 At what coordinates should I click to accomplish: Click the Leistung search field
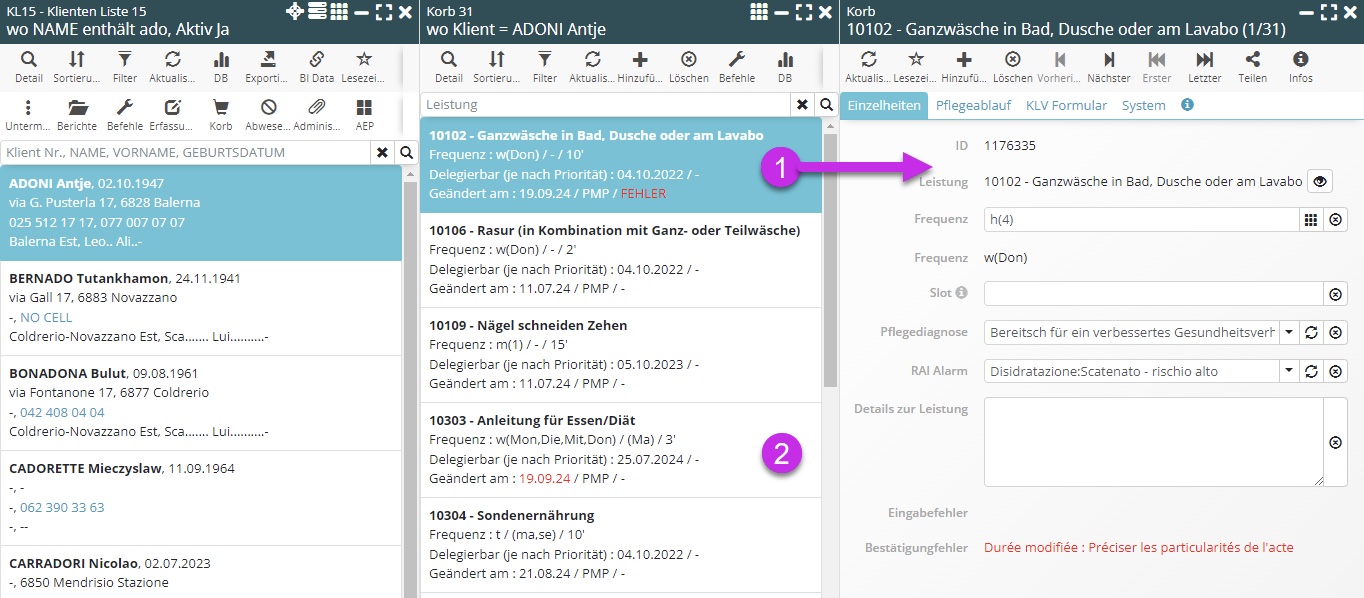[604, 104]
